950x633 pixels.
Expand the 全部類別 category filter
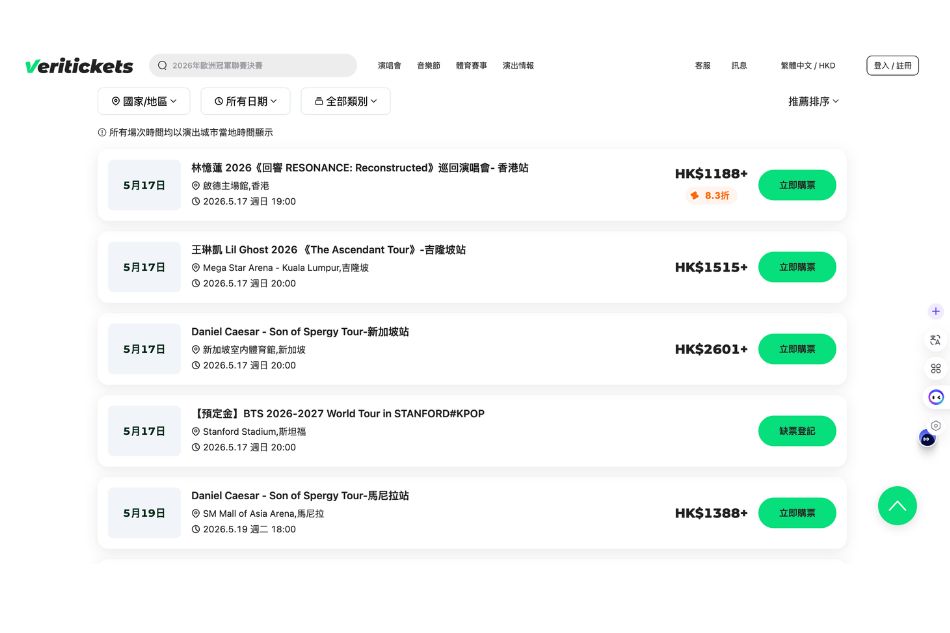point(345,101)
